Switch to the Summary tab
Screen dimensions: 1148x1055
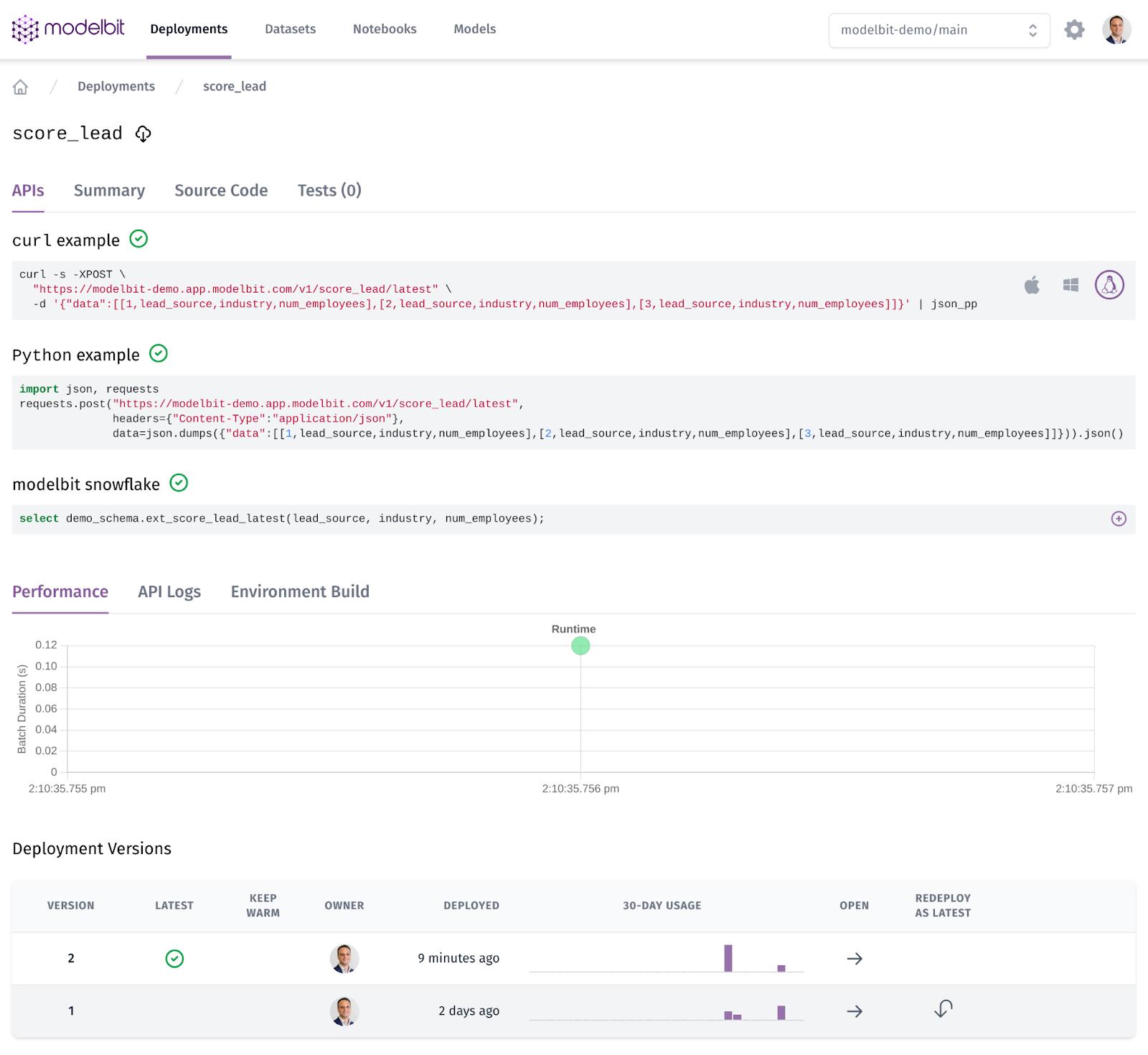click(x=109, y=191)
